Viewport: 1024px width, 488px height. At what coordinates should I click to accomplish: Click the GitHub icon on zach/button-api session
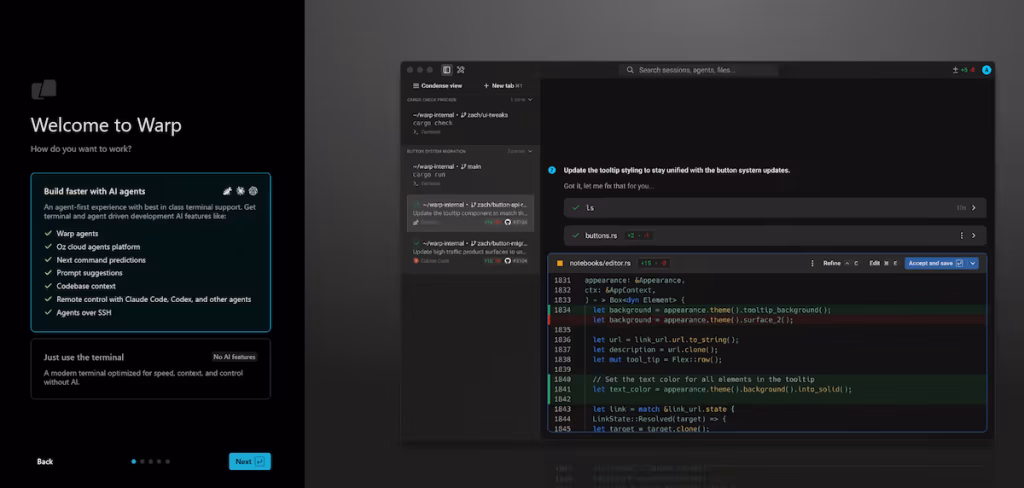(507, 223)
